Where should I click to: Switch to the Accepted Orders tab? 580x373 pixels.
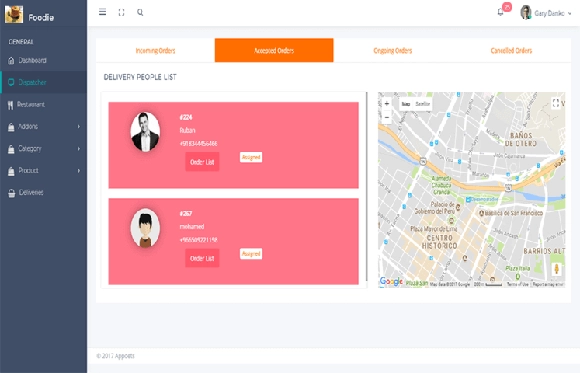[x=274, y=50]
